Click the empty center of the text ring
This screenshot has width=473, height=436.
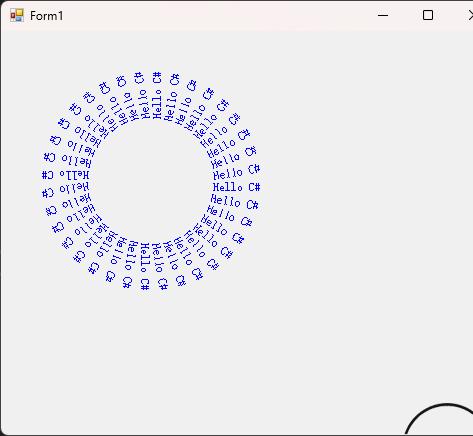click(x=151, y=180)
